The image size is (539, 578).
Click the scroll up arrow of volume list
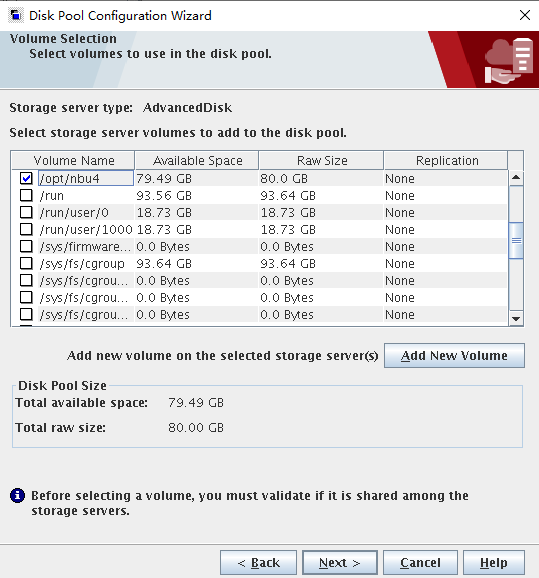click(x=516, y=178)
